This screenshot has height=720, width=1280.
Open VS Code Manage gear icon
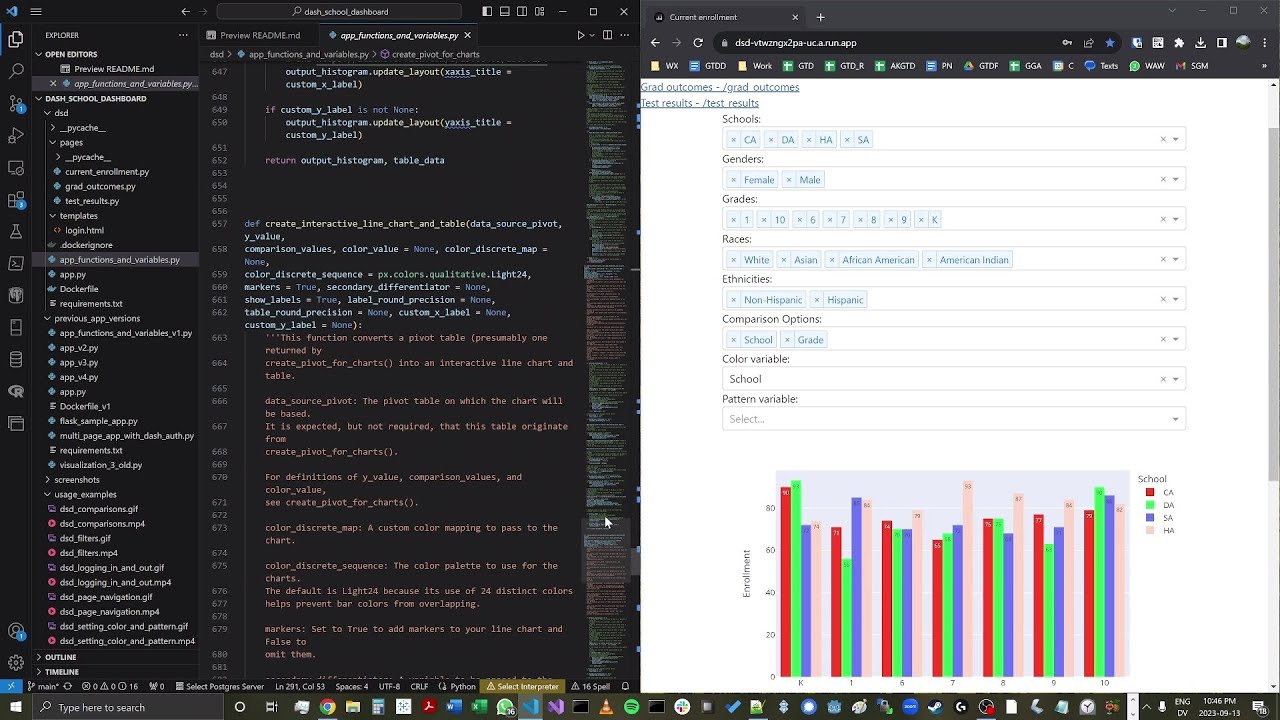(16, 662)
